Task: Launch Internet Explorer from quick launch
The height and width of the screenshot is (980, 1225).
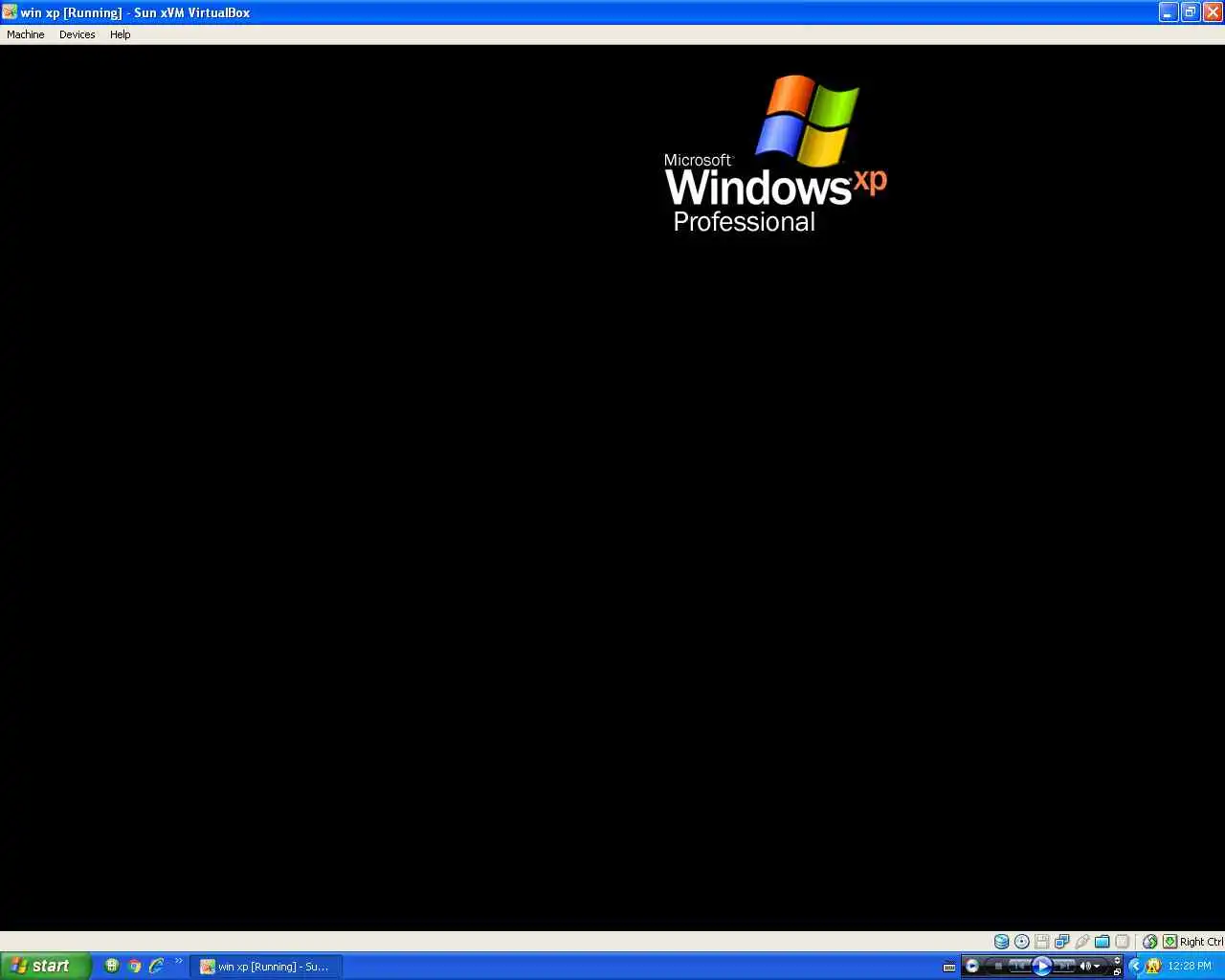Action: click(156, 966)
